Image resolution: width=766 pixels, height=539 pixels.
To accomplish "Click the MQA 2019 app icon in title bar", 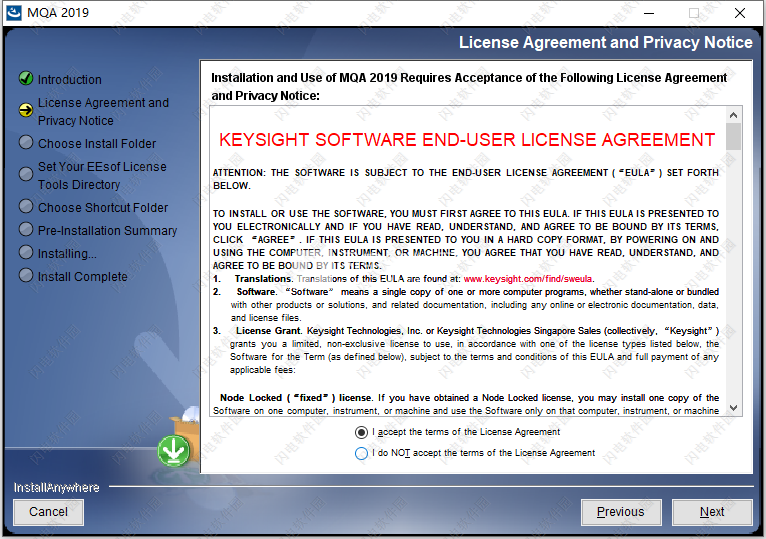I will (14, 12).
